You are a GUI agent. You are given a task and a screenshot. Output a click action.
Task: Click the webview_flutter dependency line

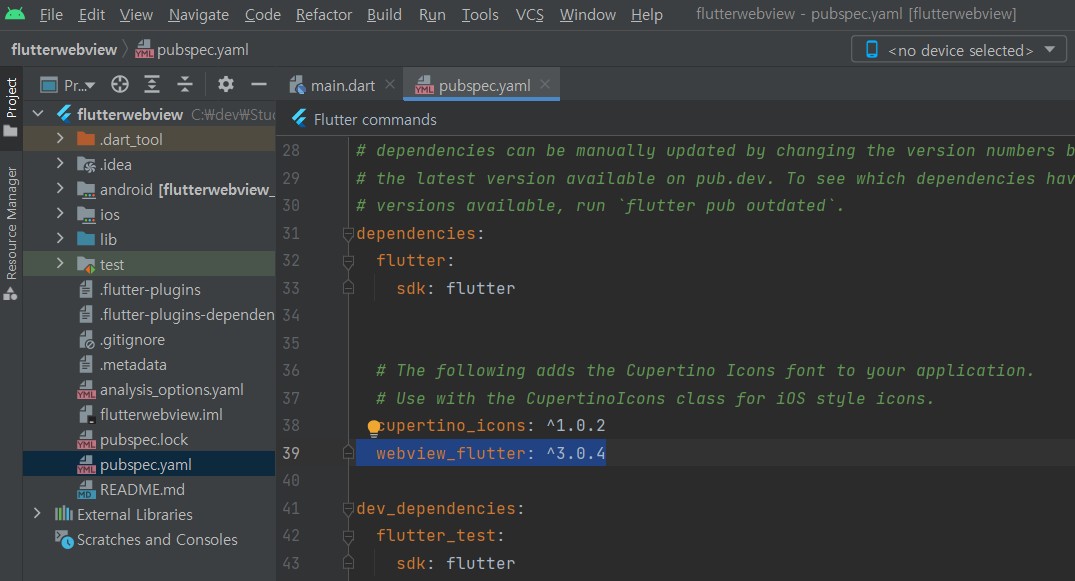point(491,453)
